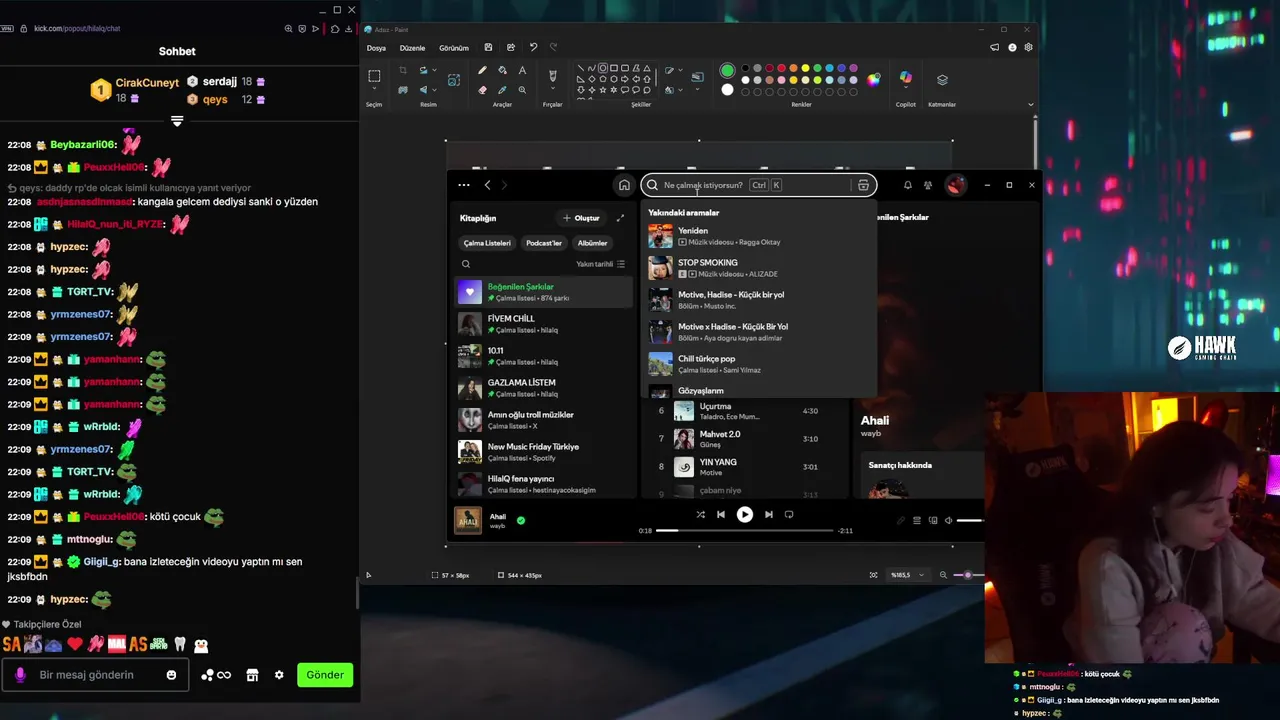1280x720 pixels.
Task: Open Düzenle menu in Paint
Action: 412,48
